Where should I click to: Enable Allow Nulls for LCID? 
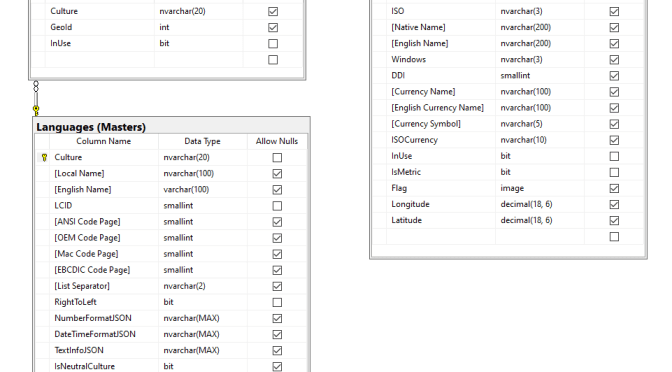(x=277, y=206)
